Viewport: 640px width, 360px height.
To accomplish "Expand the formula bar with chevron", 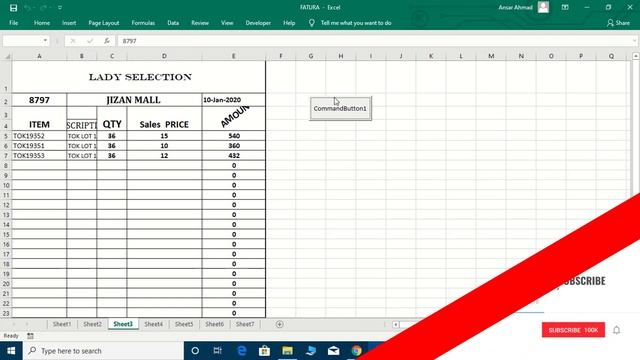I will 634,41.
